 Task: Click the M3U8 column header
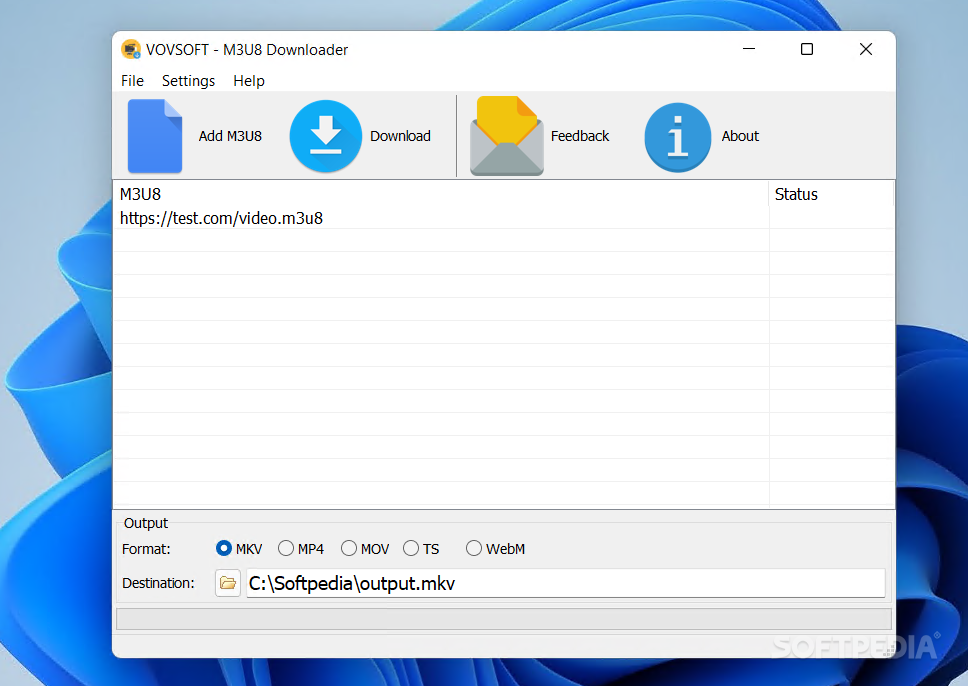[x=441, y=195]
